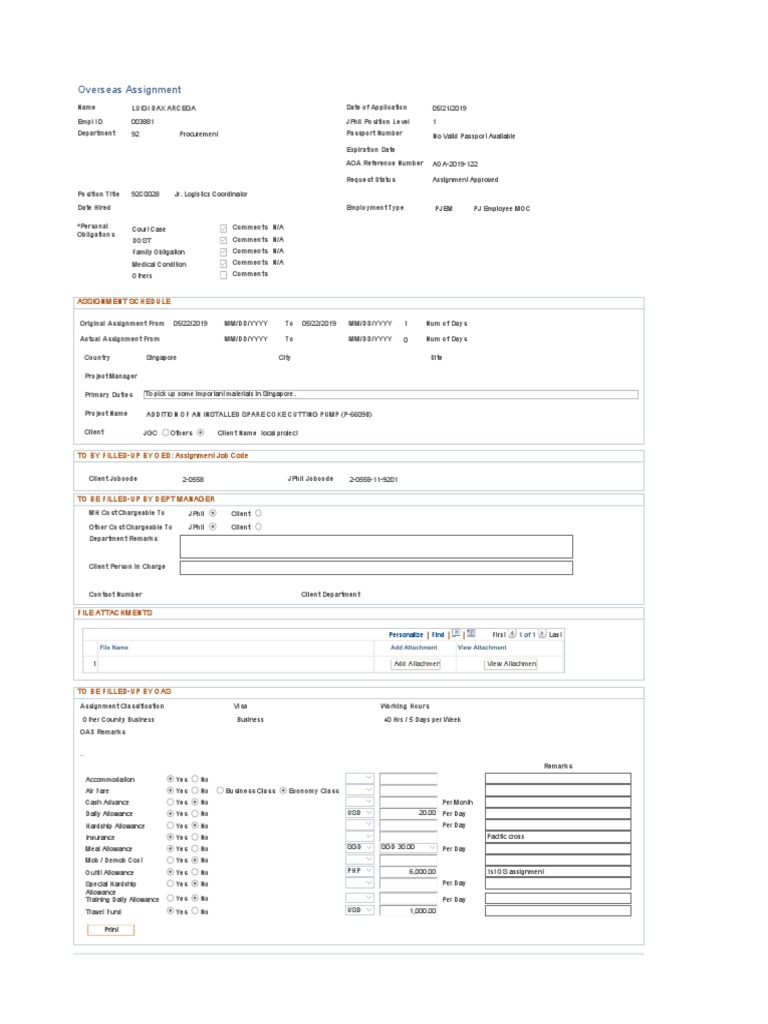Open the Accommodation currency dropdown

[359, 778]
